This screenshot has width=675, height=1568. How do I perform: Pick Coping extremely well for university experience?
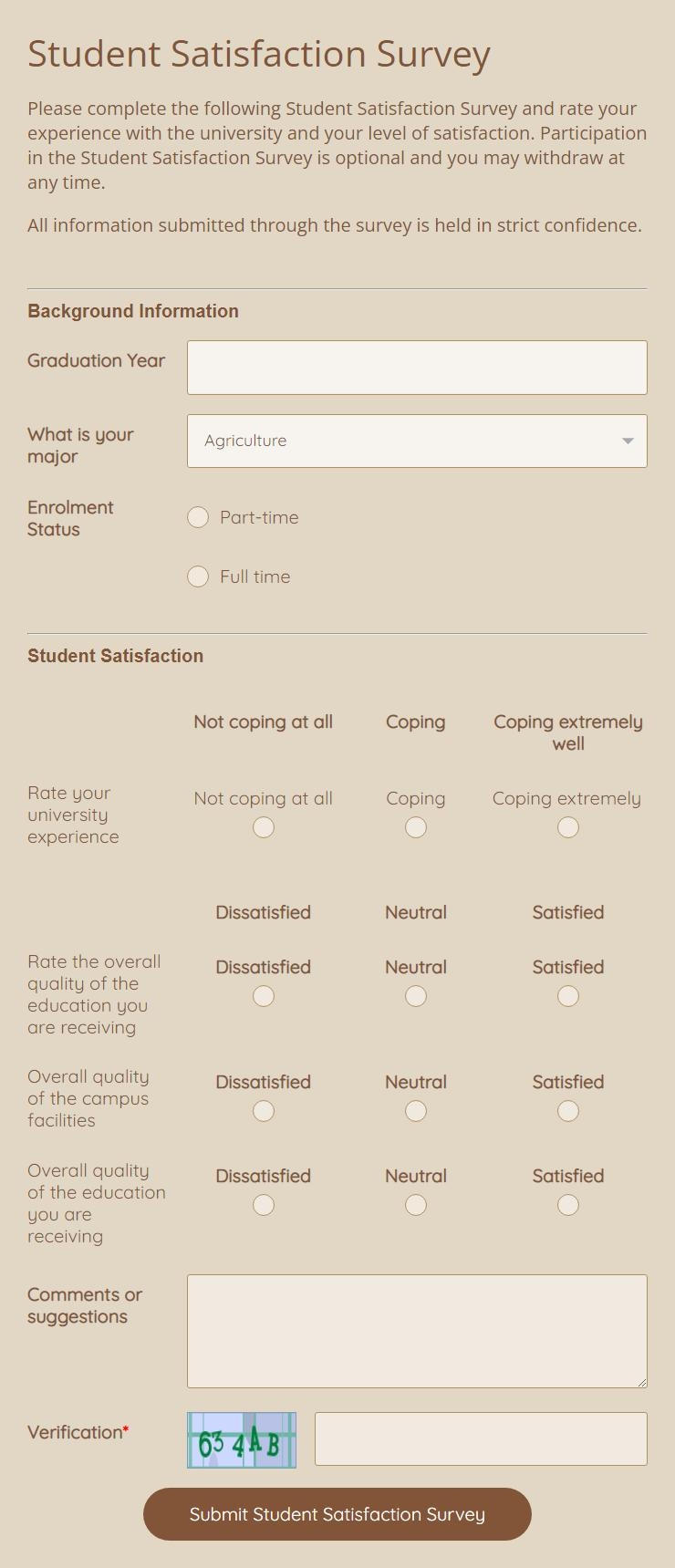(x=567, y=827)
